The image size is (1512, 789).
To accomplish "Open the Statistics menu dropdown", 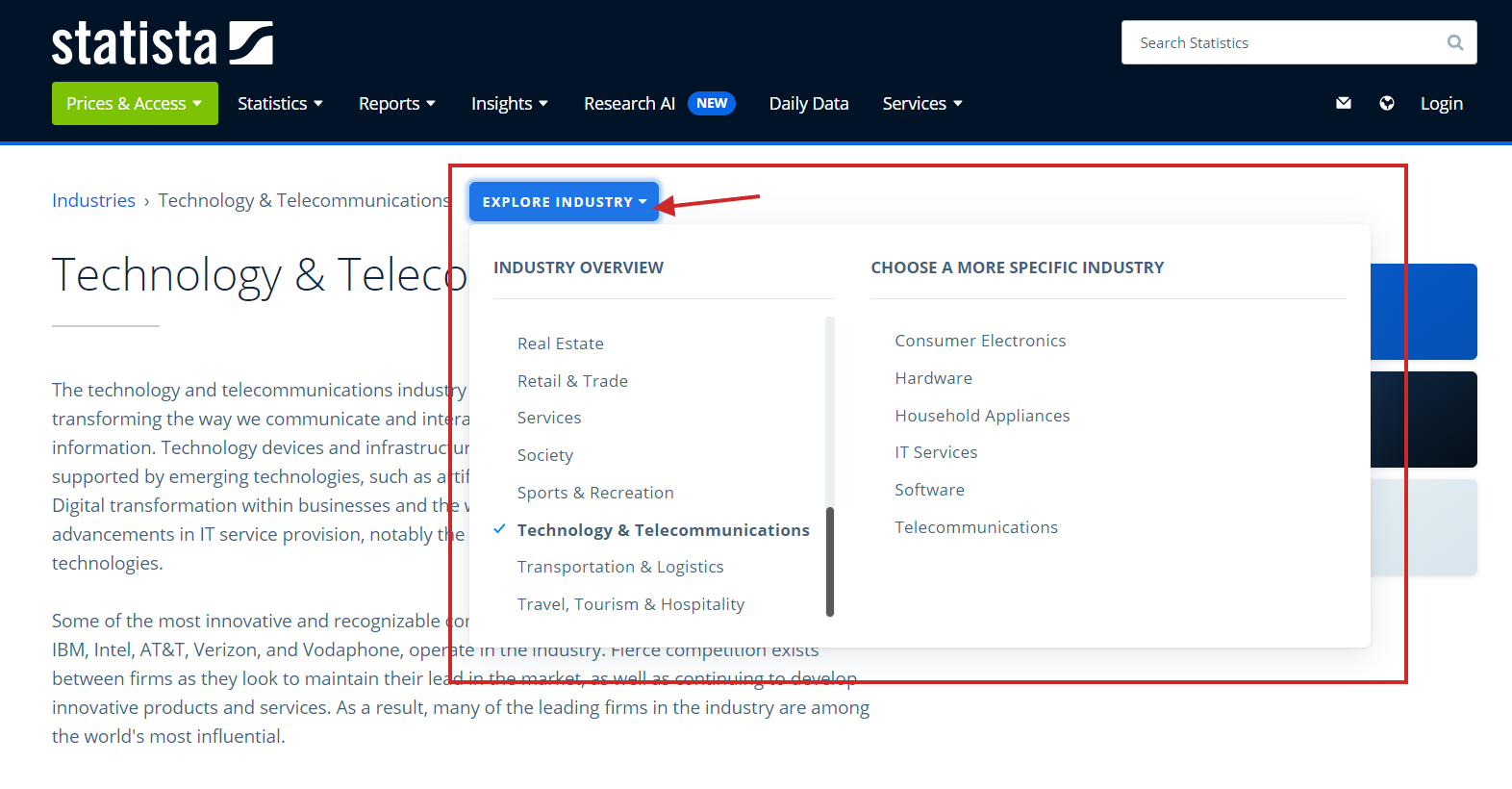I will pyautogui.click(x=280, y=103).
